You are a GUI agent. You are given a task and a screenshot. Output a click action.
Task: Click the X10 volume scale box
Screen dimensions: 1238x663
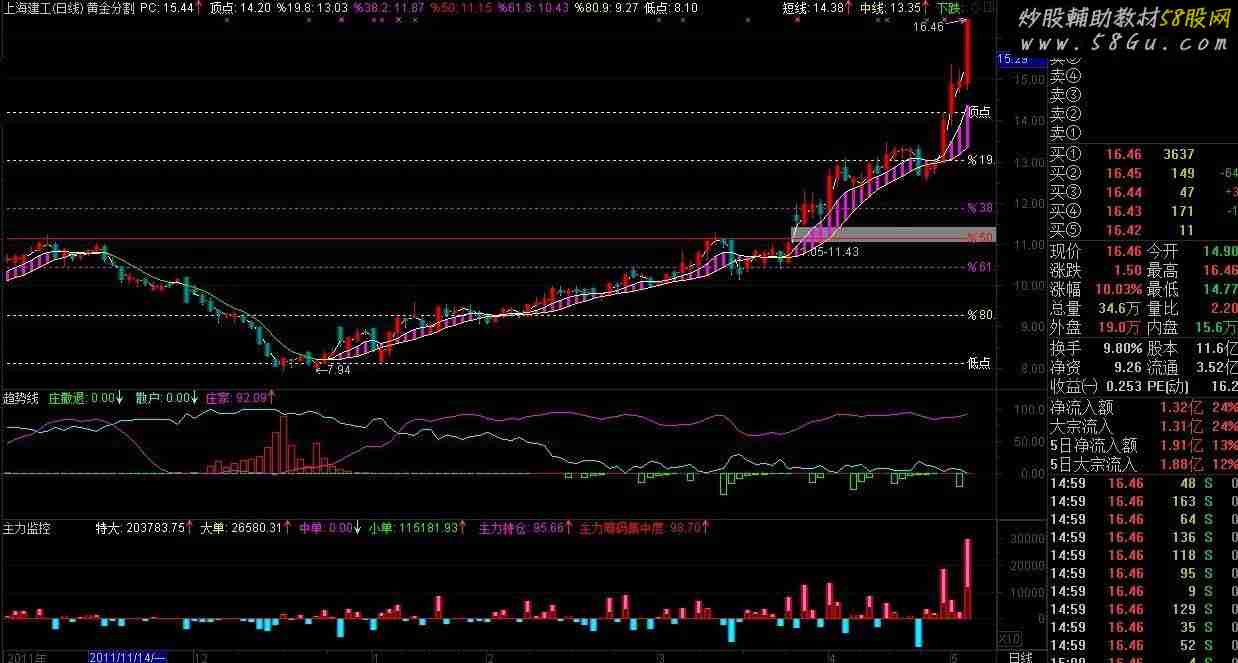click(x=1010, y=638)
